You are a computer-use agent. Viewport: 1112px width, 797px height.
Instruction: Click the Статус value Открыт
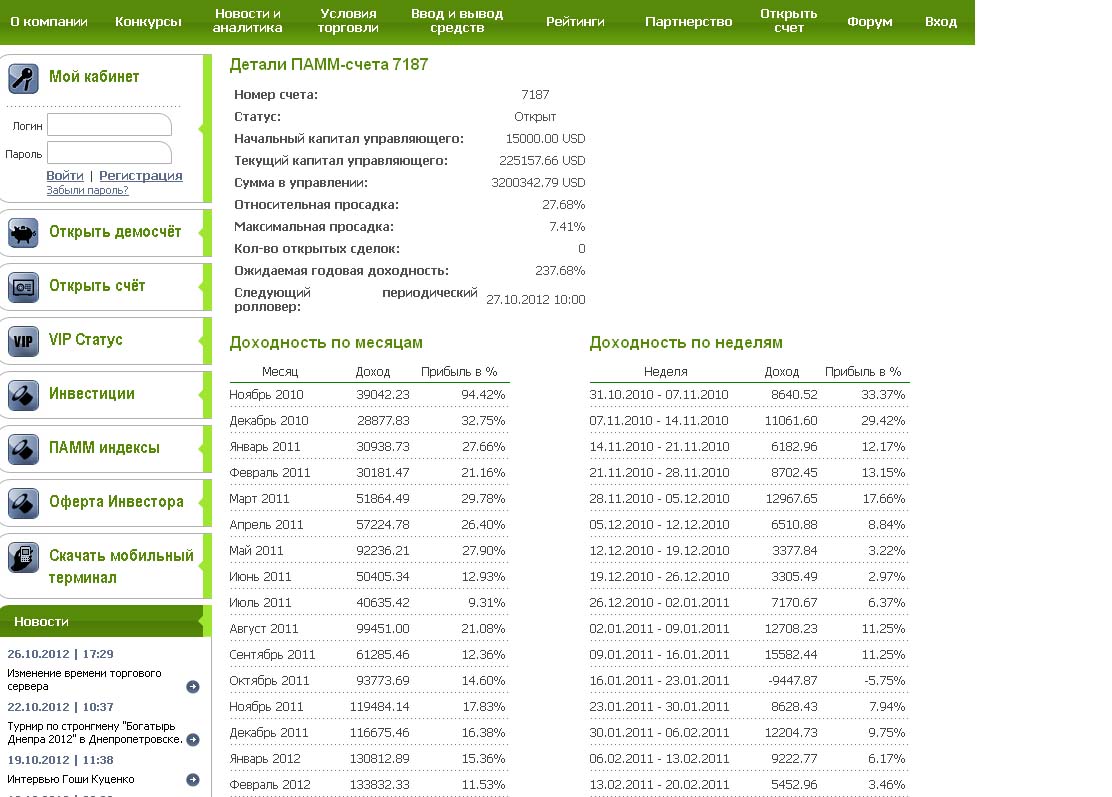pyautogui.click(x=535, y=116)
